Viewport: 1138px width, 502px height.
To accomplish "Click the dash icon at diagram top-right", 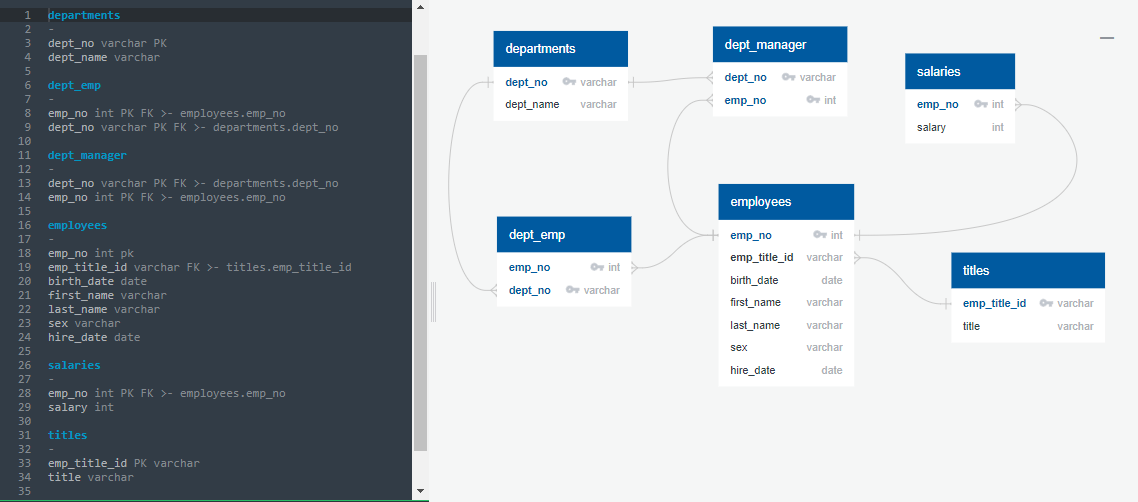I will 1106,38.
